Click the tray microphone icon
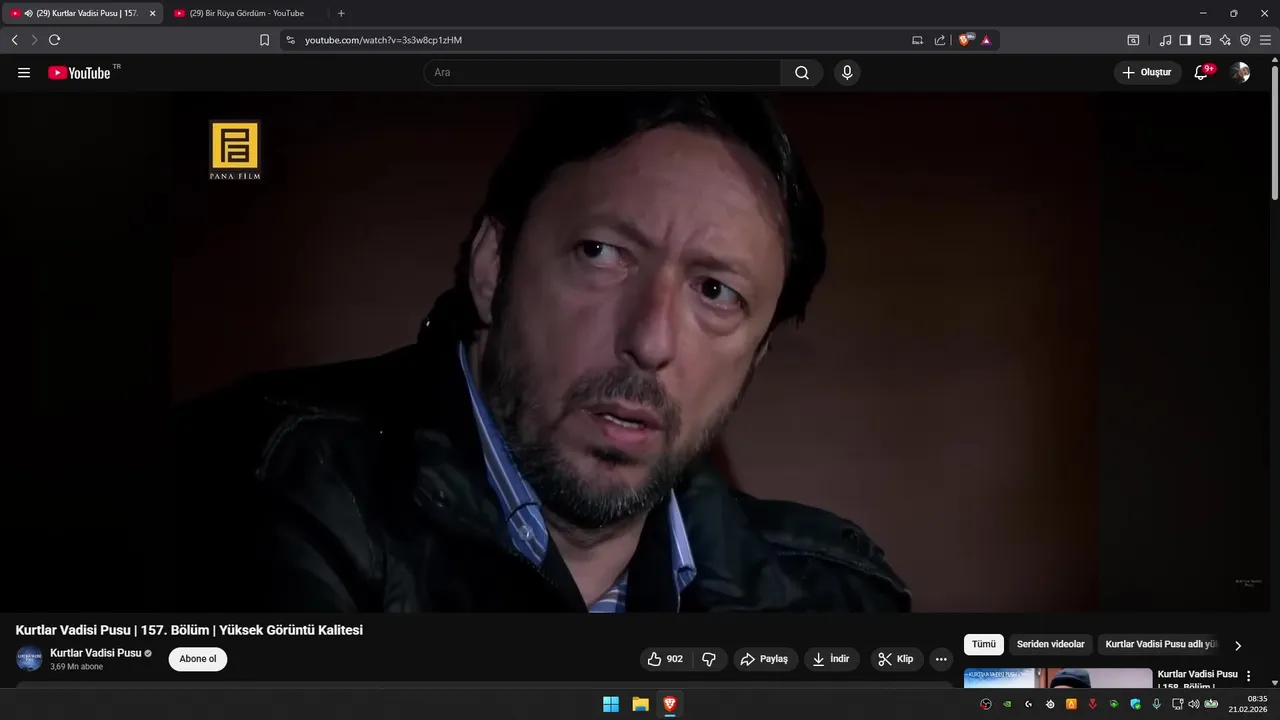 pyautogui.click(x=1156, y=704)
